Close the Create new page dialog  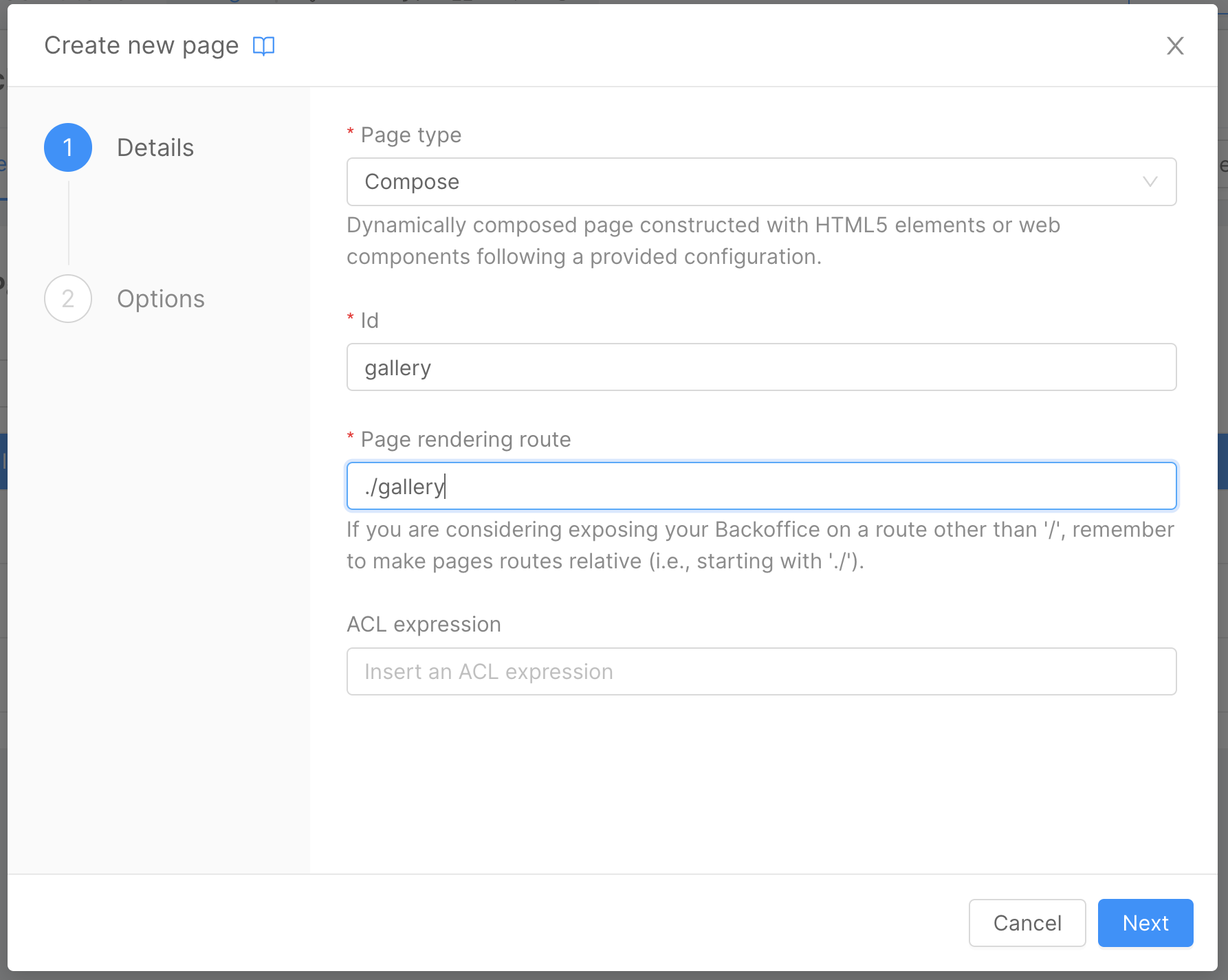(1176, 46)
